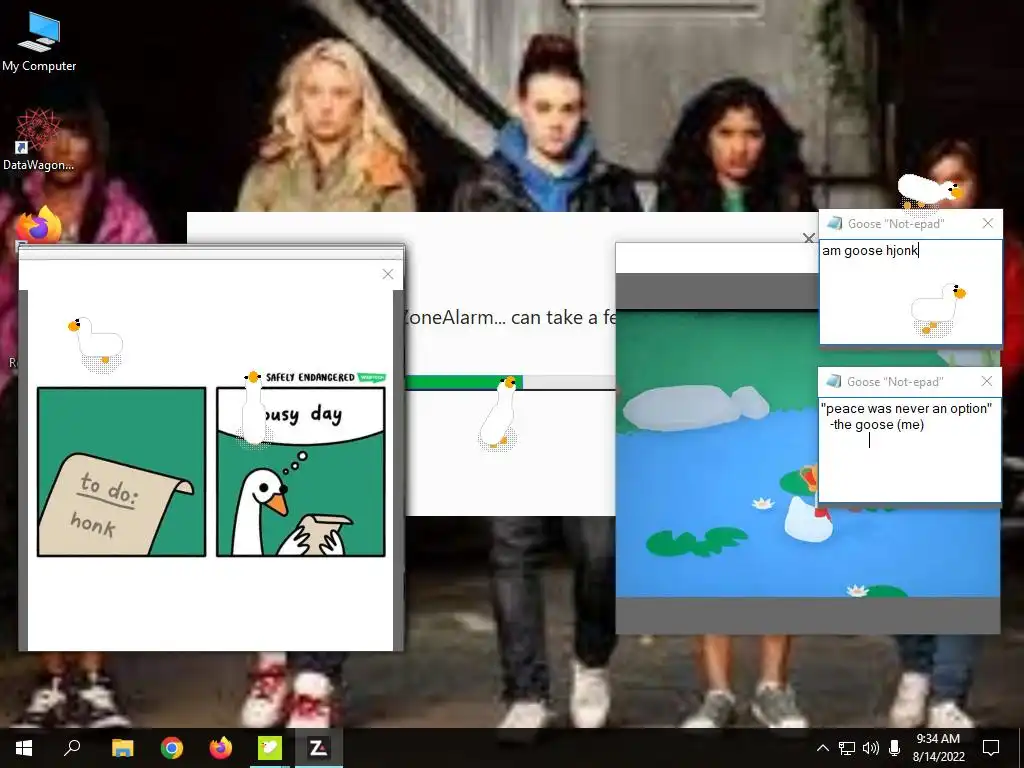Open the DataWagon desktop shortcut
This screenshot has width=1024, height=768.
39,139
